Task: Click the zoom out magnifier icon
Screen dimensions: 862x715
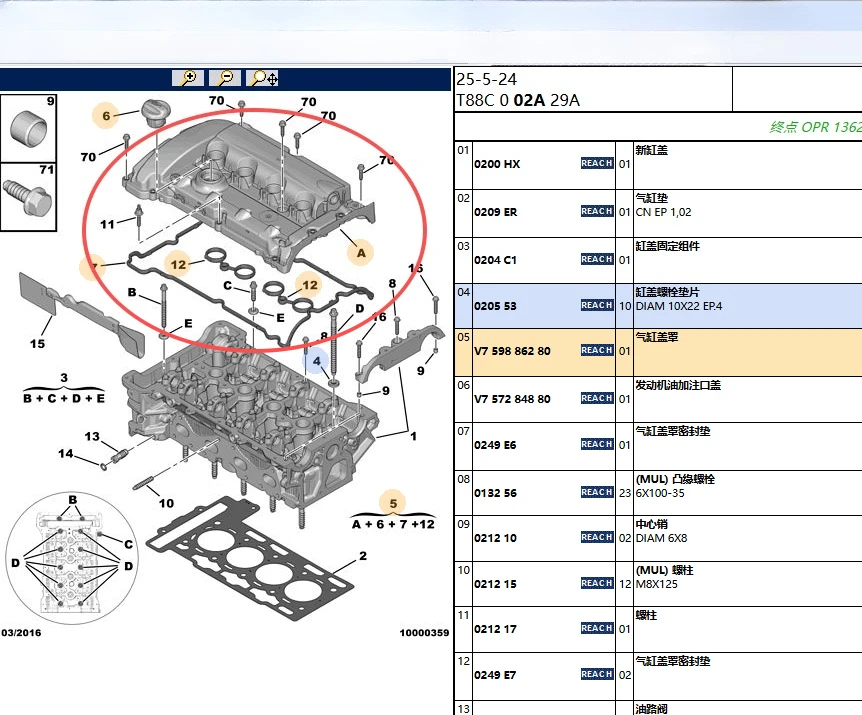Action: tap(225, 78)
